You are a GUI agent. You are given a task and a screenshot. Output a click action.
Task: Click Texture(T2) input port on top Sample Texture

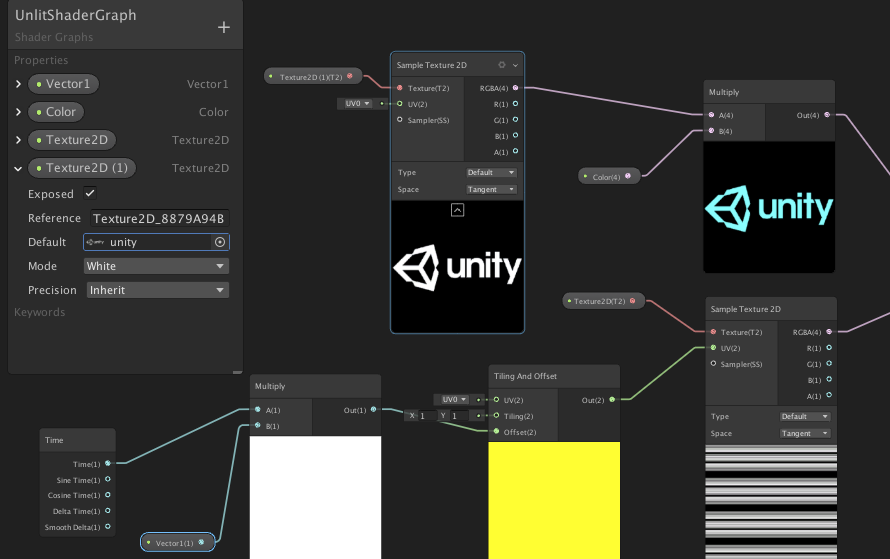400,88
